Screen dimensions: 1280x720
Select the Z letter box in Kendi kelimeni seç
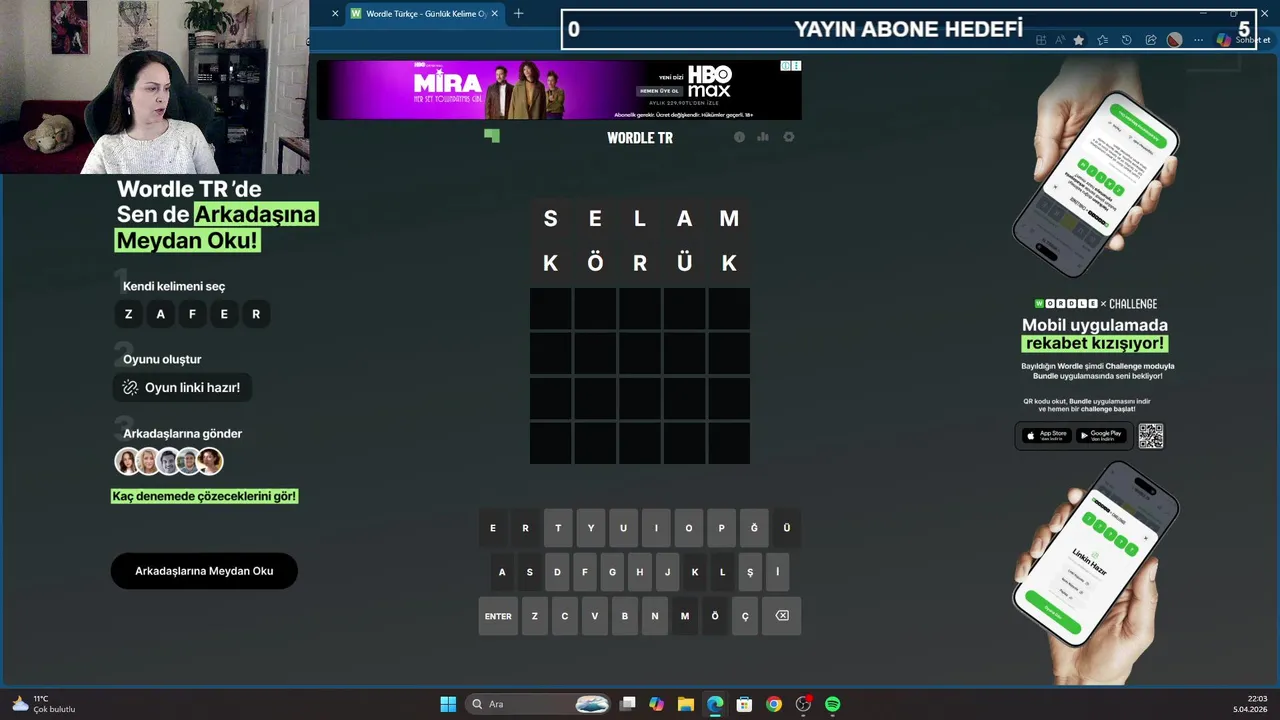[x=128, y=314]
